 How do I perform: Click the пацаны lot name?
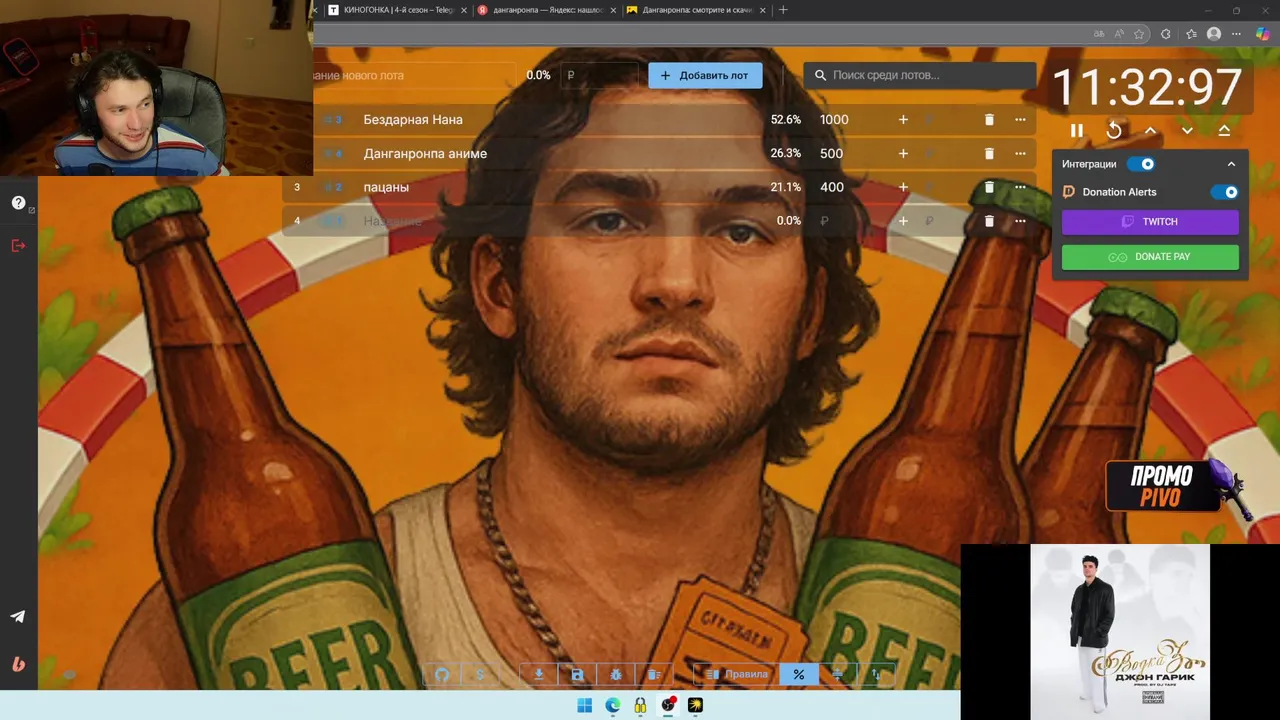point(386,187)
